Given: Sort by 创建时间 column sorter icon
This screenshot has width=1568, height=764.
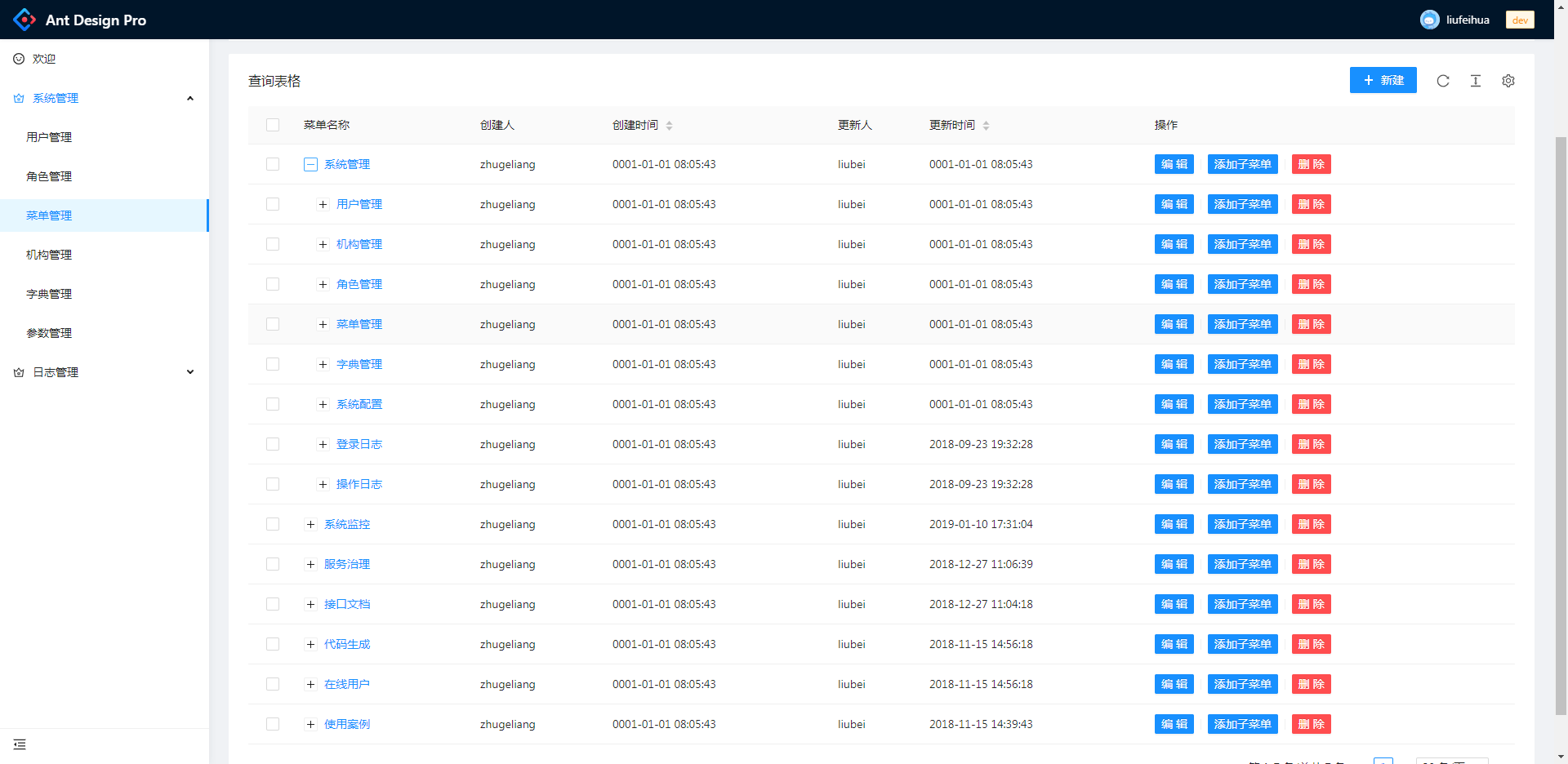Looking at the screenshot, I should [669, 126].
